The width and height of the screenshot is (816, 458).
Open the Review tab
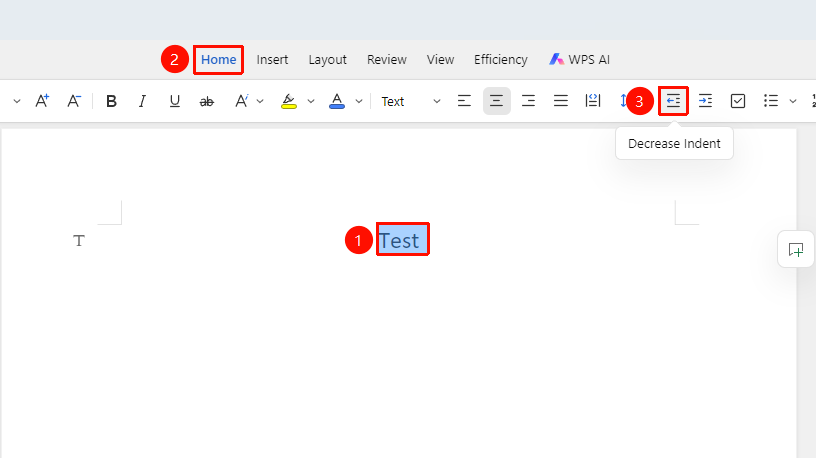coord(387,60)
